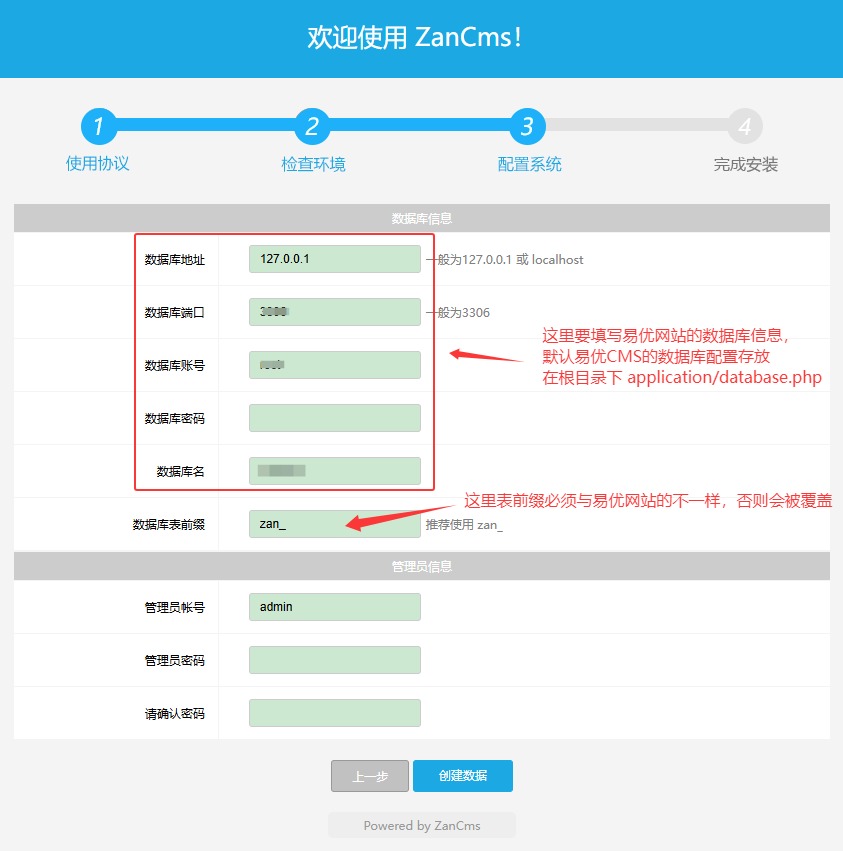Image resolution: width=843 pixels, height=851 pixels.
Task: Click the 请确认密码 label
Action: (175, 714)
